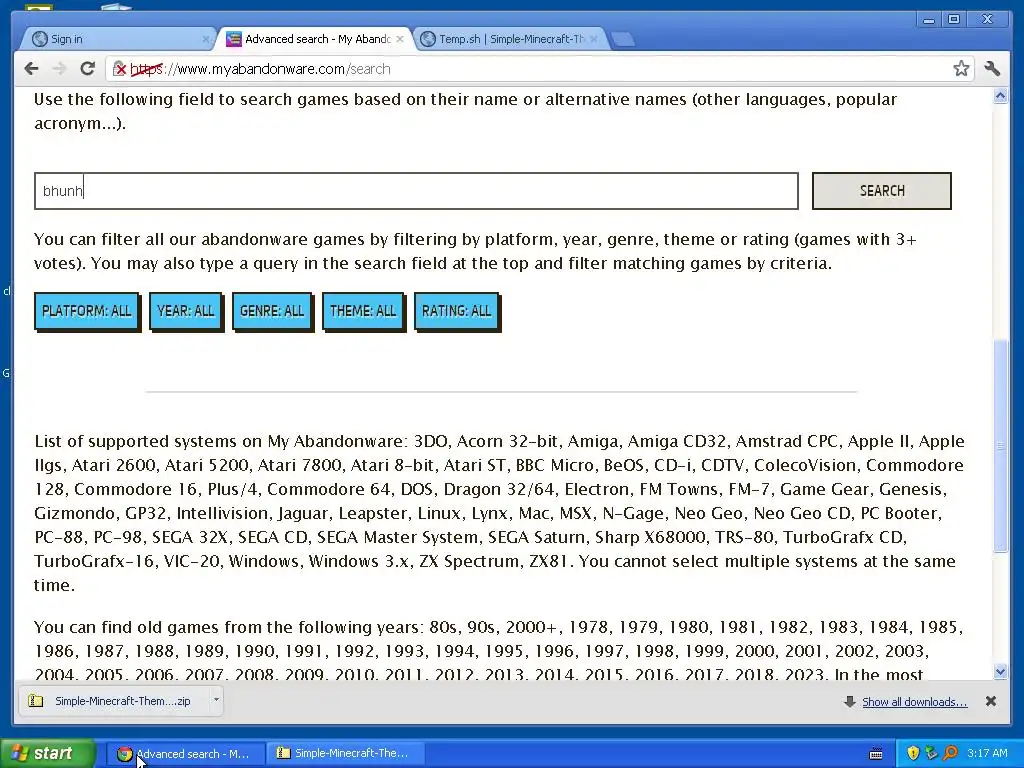Open downloaded Simple-Minecraft-Them zip file

tap(114, 701)
